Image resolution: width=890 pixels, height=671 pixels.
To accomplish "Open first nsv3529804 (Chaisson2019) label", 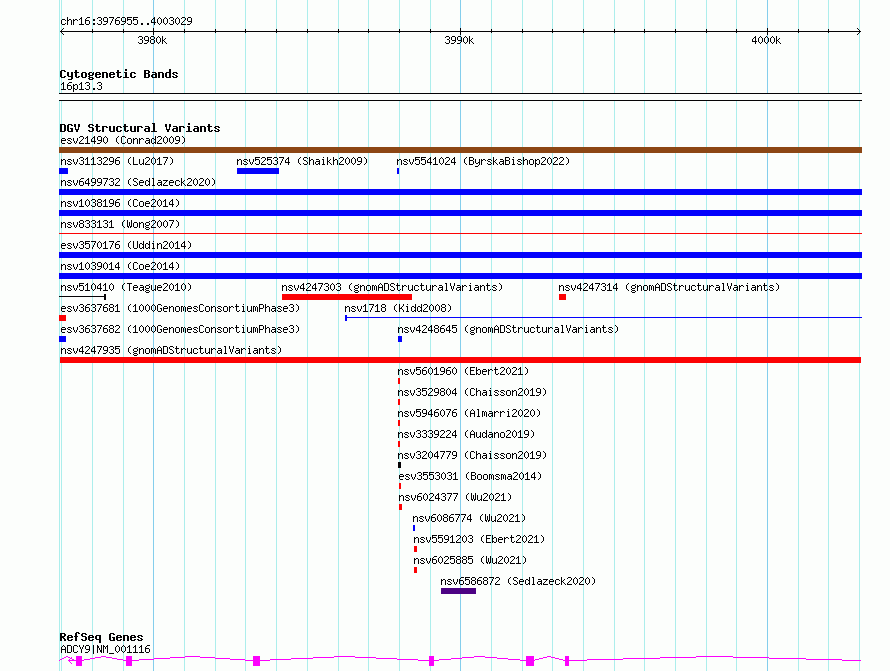I will (472, 392).
